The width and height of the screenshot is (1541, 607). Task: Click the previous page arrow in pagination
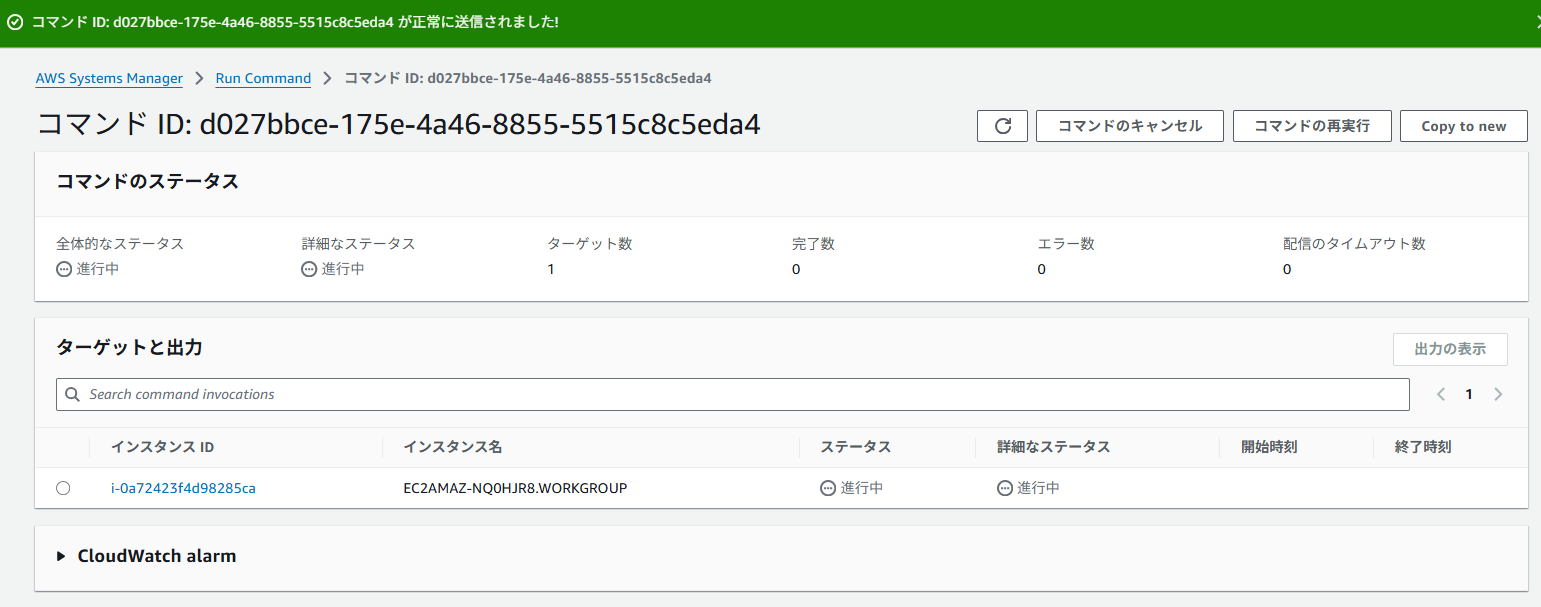(x=1440, y=394)
